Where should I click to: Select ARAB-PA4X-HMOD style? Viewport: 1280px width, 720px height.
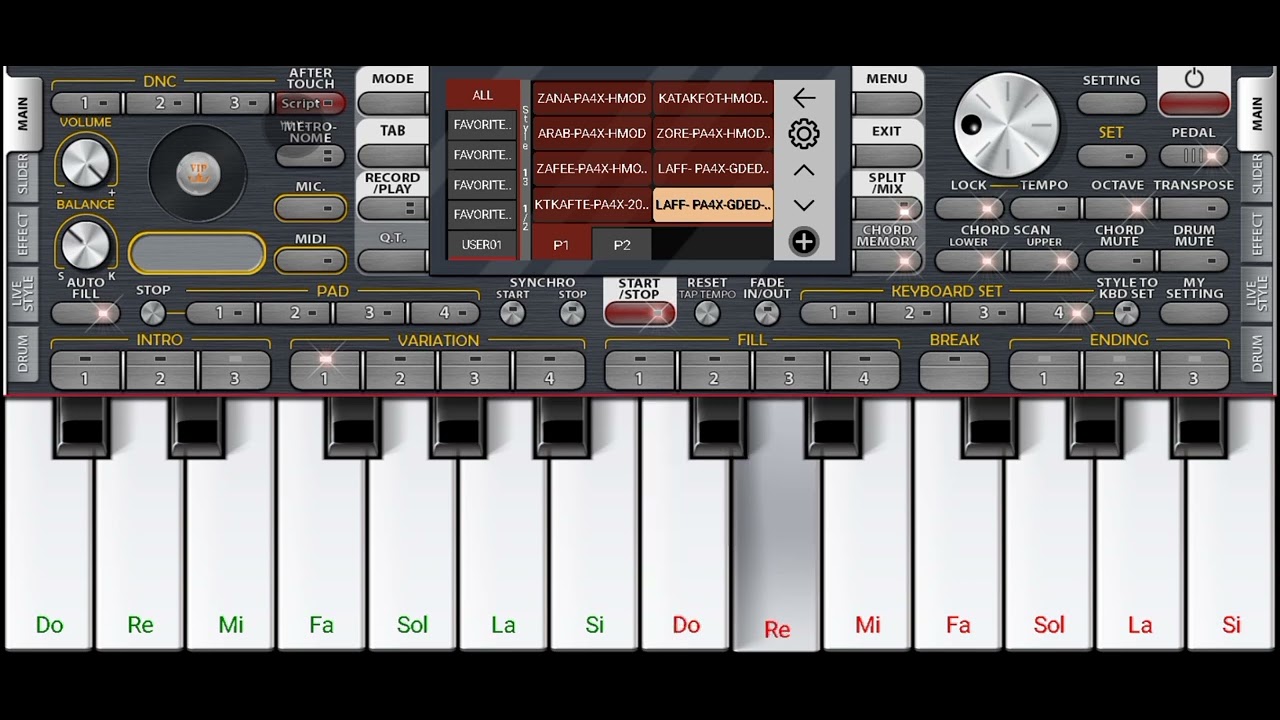click(x=591, y=133)
